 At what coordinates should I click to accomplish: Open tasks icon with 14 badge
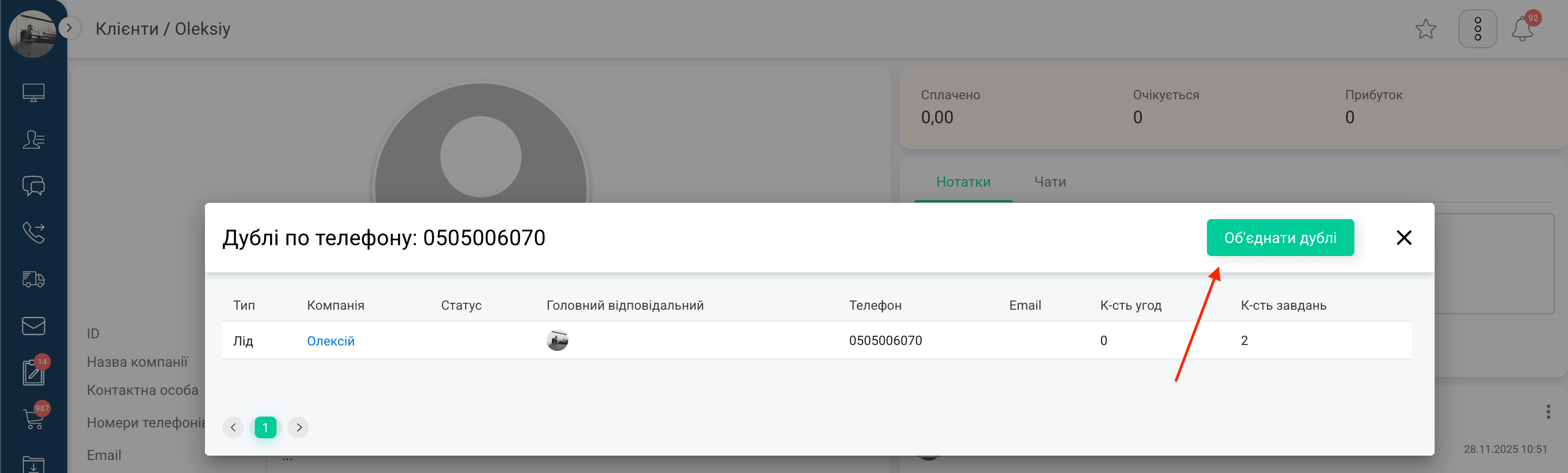(x=33, y=372)
